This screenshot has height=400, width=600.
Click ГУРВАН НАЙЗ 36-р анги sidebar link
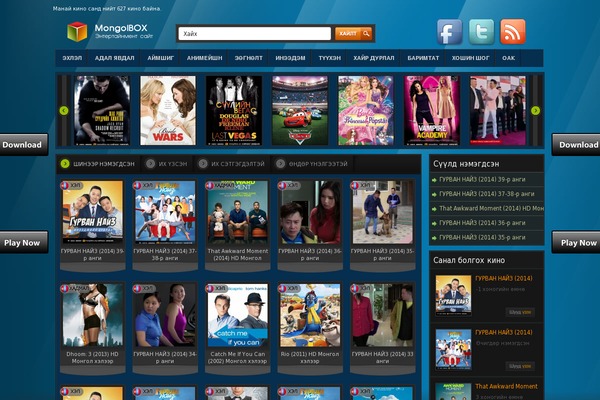pos(482,223)
